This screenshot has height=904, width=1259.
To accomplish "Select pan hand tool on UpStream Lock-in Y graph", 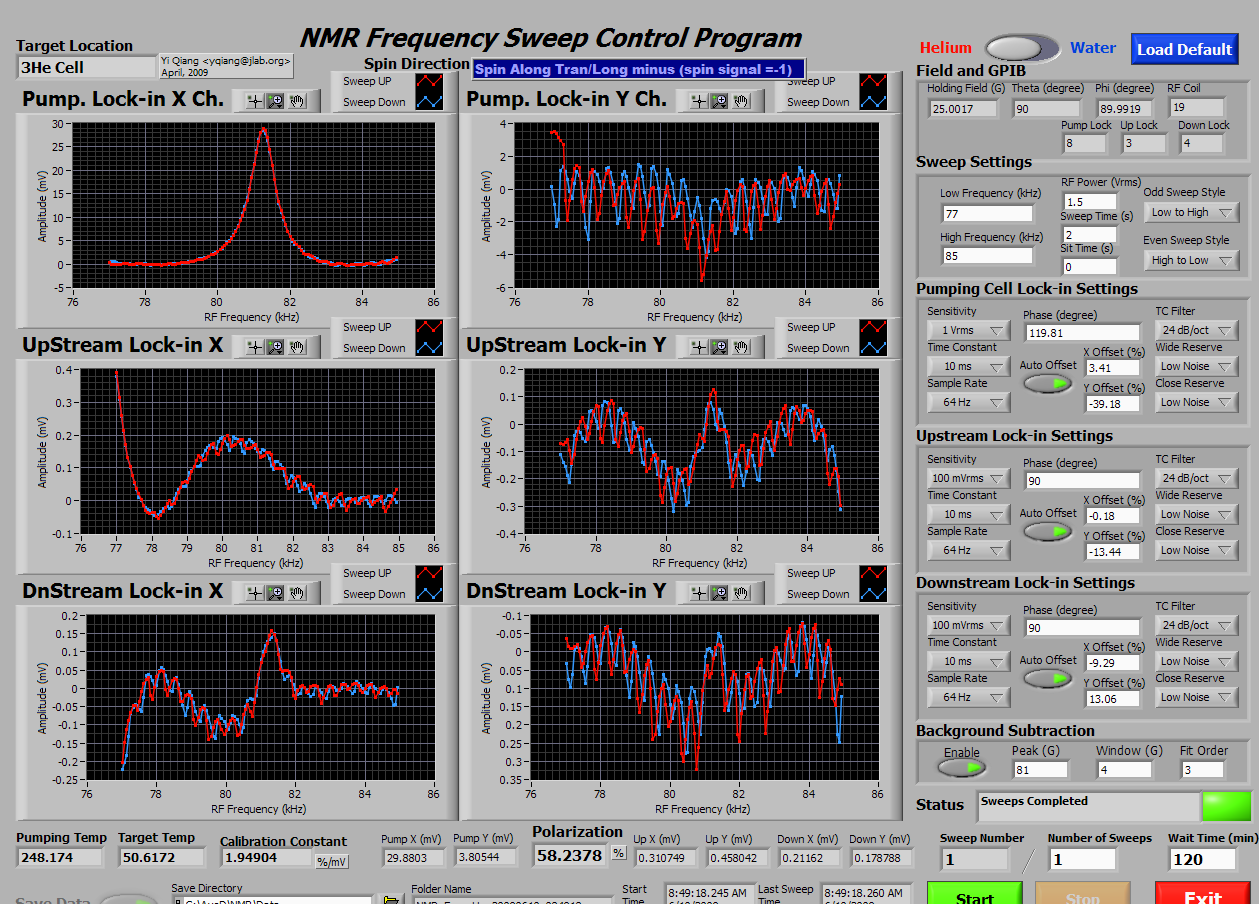I will click(x=741, y=347).
